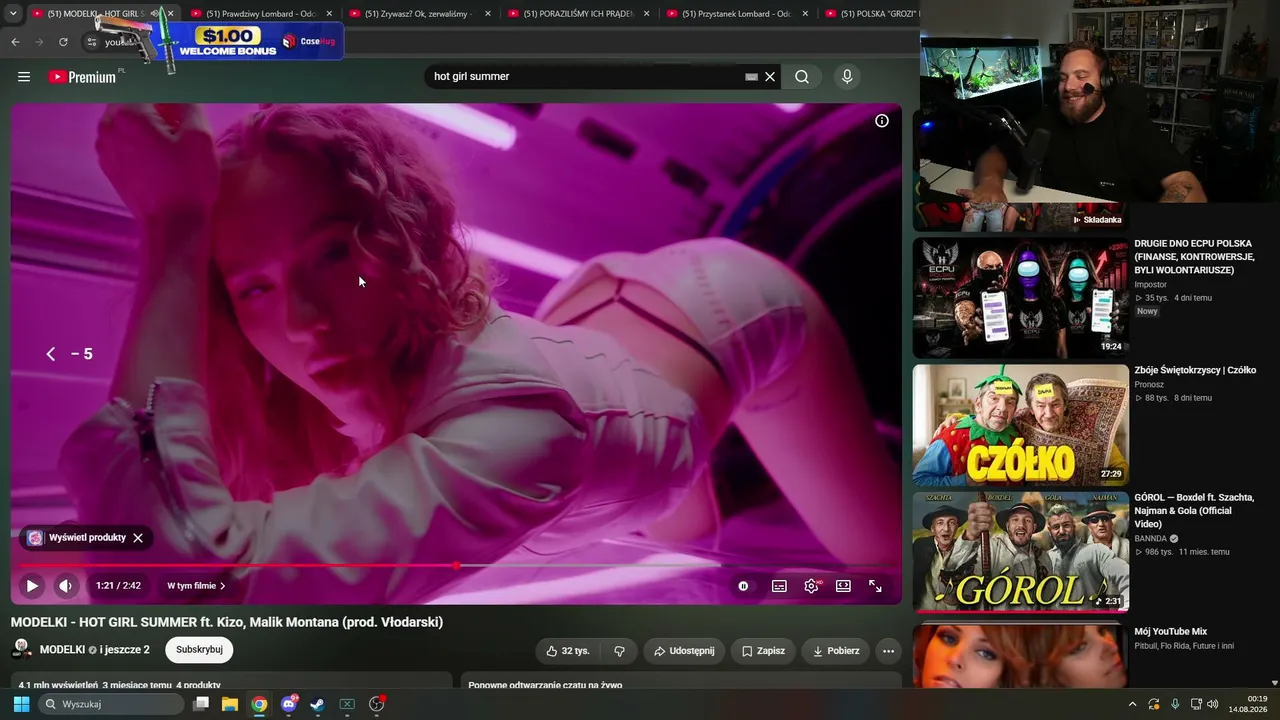
Task: Save video with Zapisz
Action: click(x=763, y=651)
